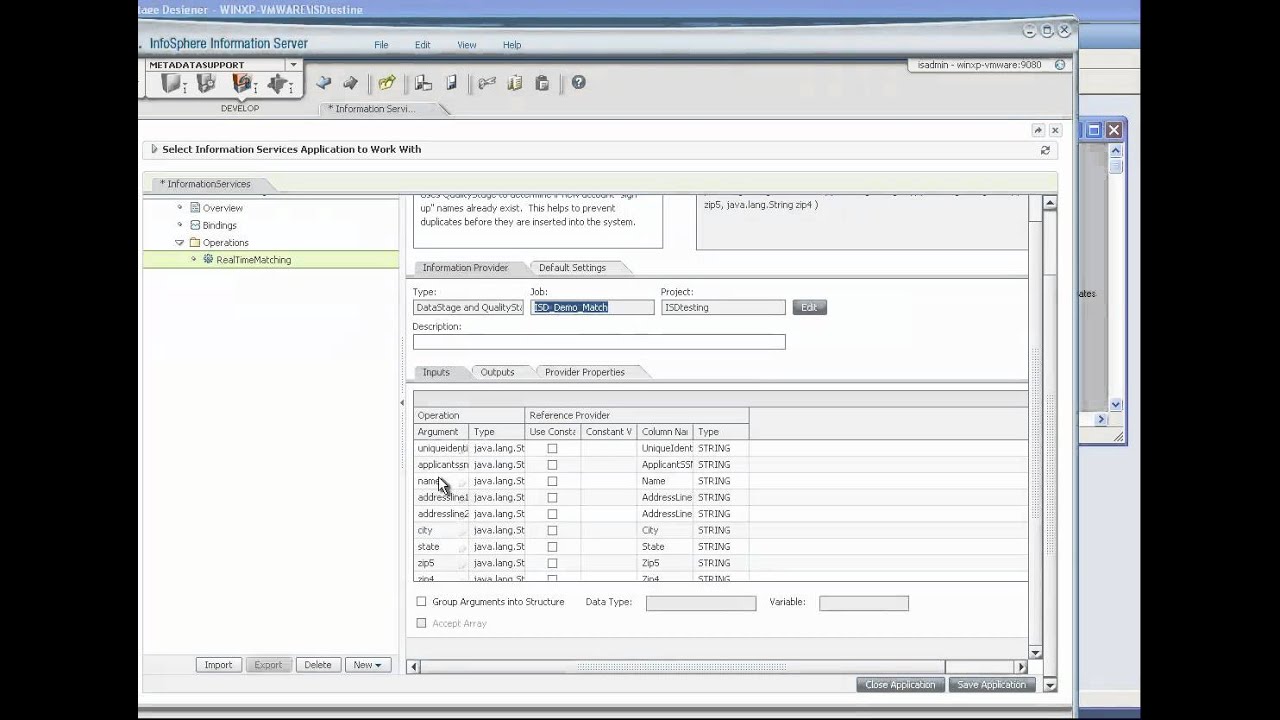
Task: Click the two-window layout toolbar icon
Action: coord(423,83)
